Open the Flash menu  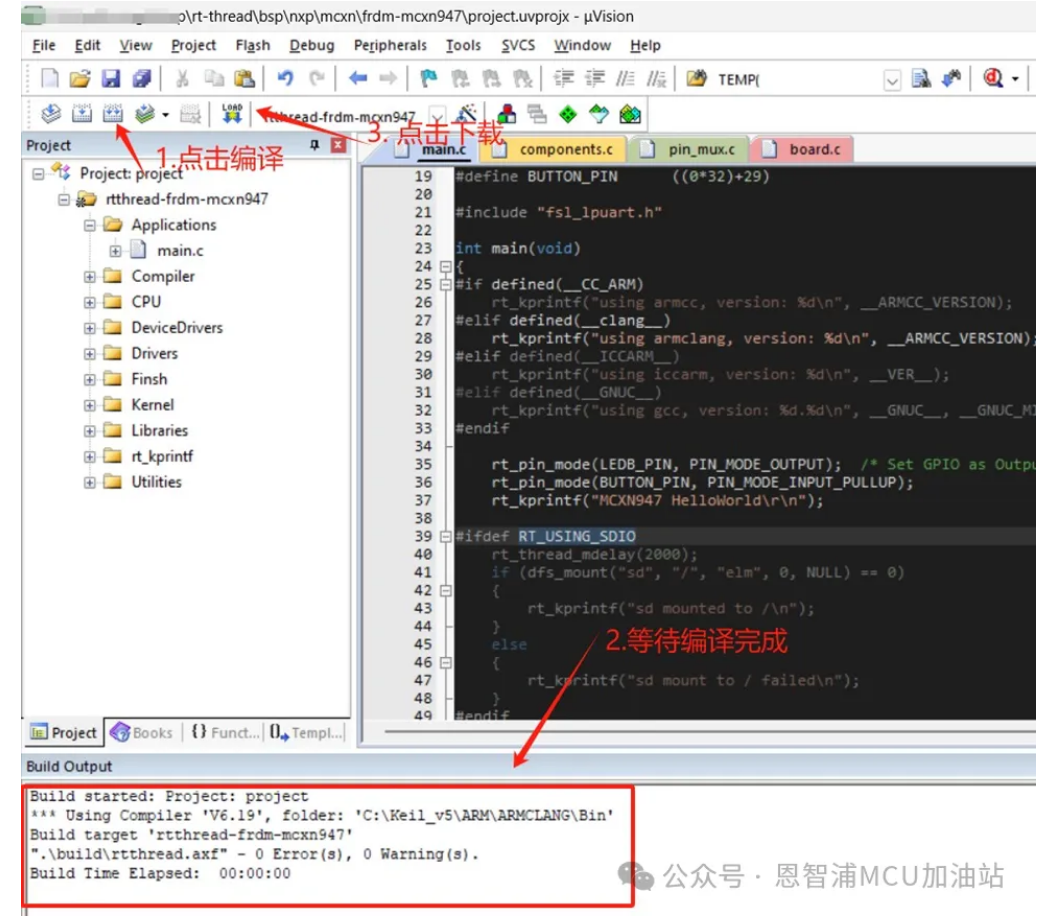tap(253, 46)
